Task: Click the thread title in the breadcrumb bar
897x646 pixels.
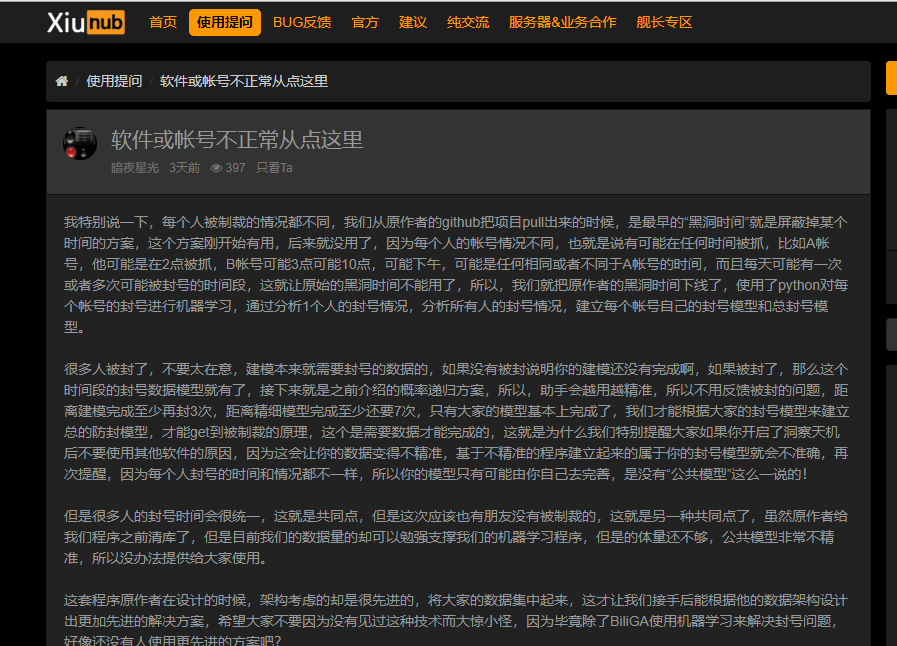Action: pyautogui.click(x=244, y=81)
